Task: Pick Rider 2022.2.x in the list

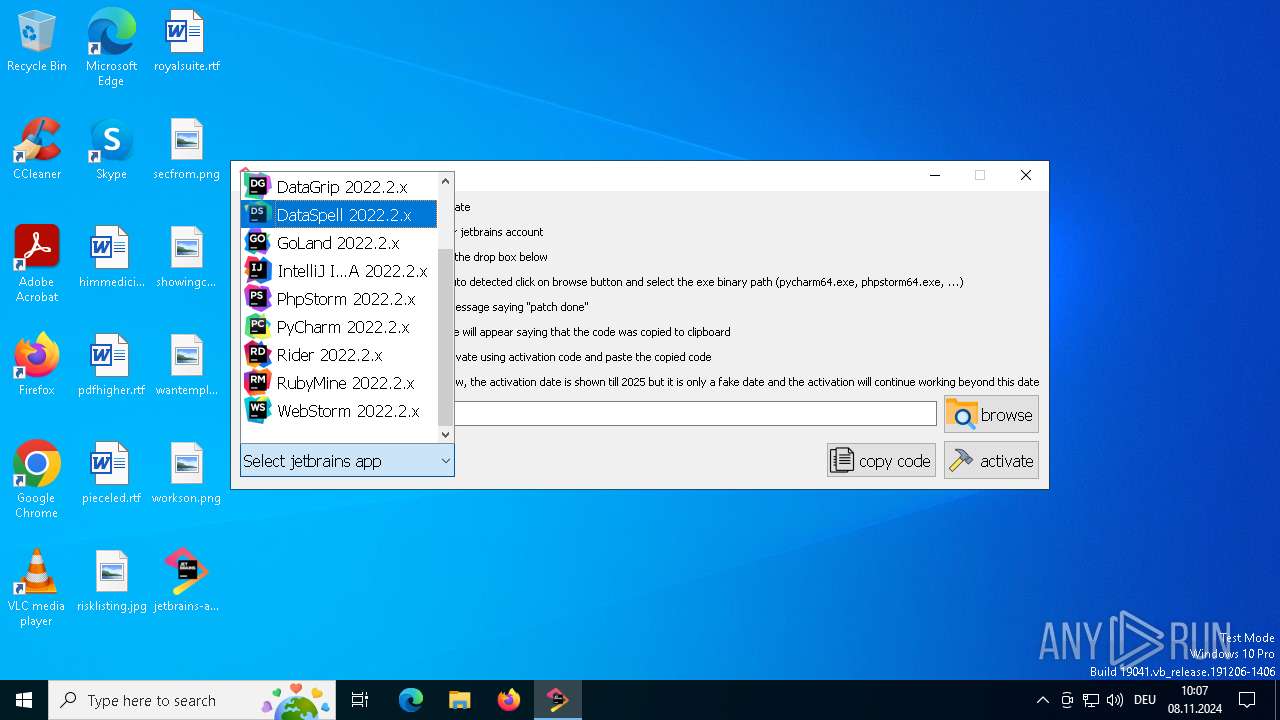Action: coord(339,355)
